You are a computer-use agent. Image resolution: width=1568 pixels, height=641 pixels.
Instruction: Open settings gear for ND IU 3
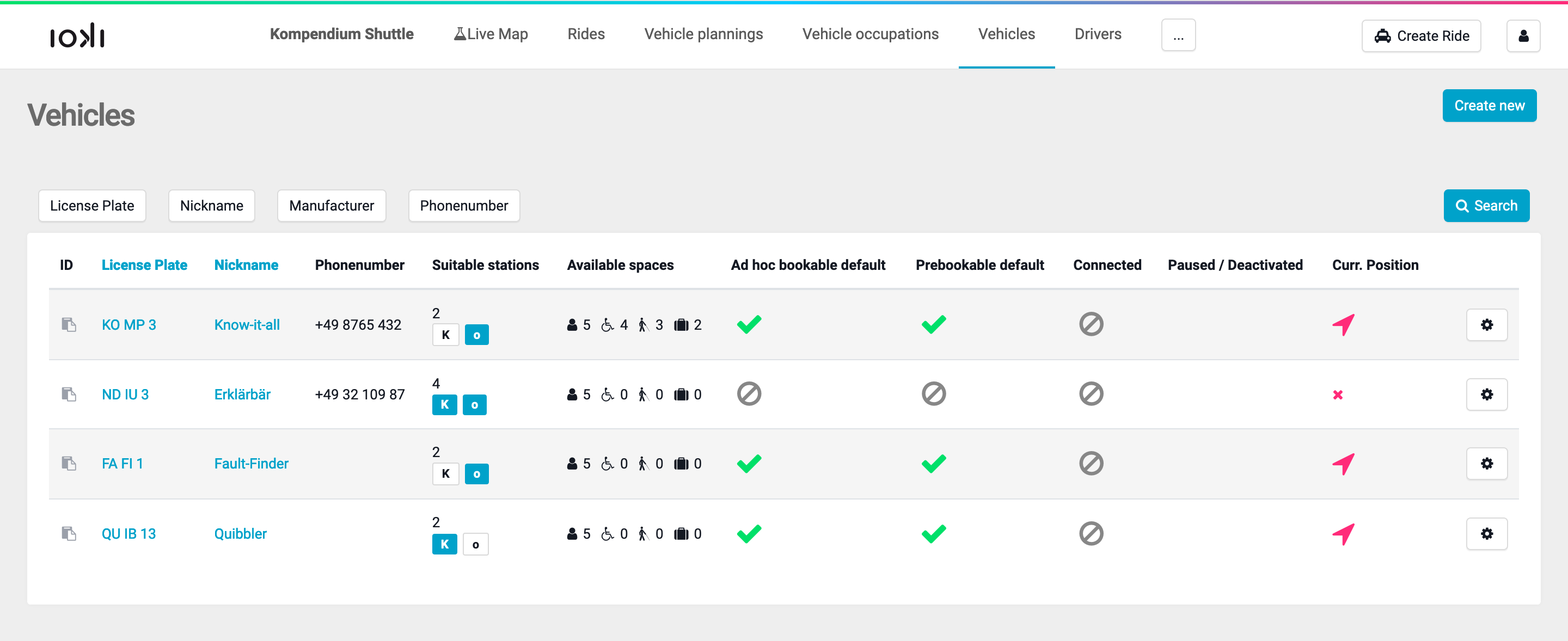click(1486, 394)
